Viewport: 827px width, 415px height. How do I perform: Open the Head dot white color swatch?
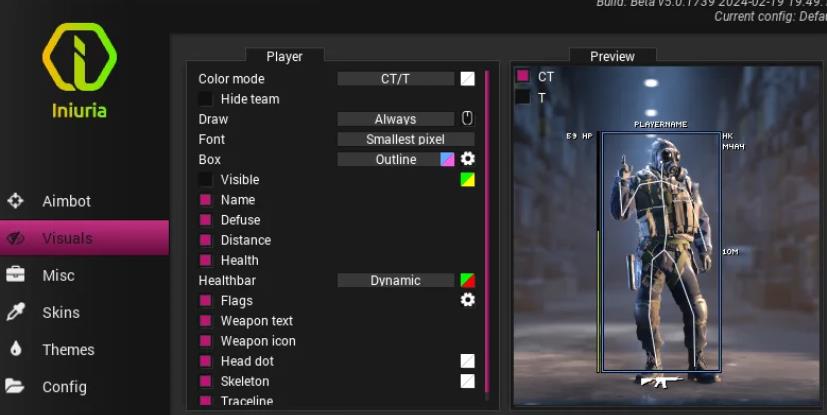coord(467,361)
